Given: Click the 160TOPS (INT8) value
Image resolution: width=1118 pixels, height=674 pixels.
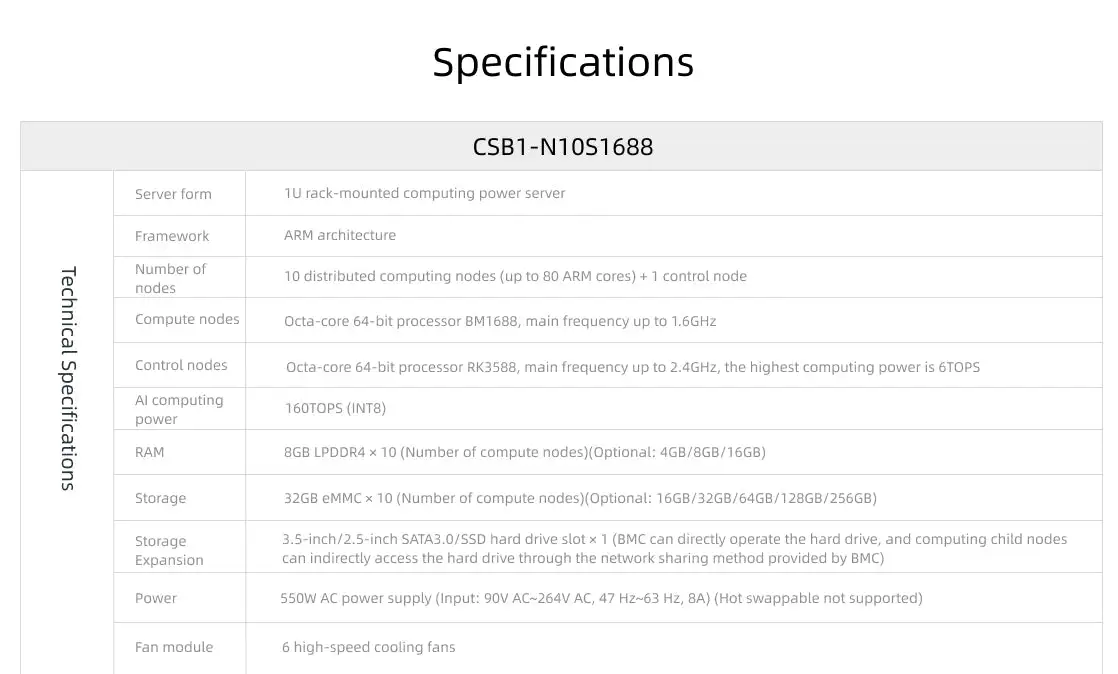Looking at the screenshot, I should click(335, 408).
